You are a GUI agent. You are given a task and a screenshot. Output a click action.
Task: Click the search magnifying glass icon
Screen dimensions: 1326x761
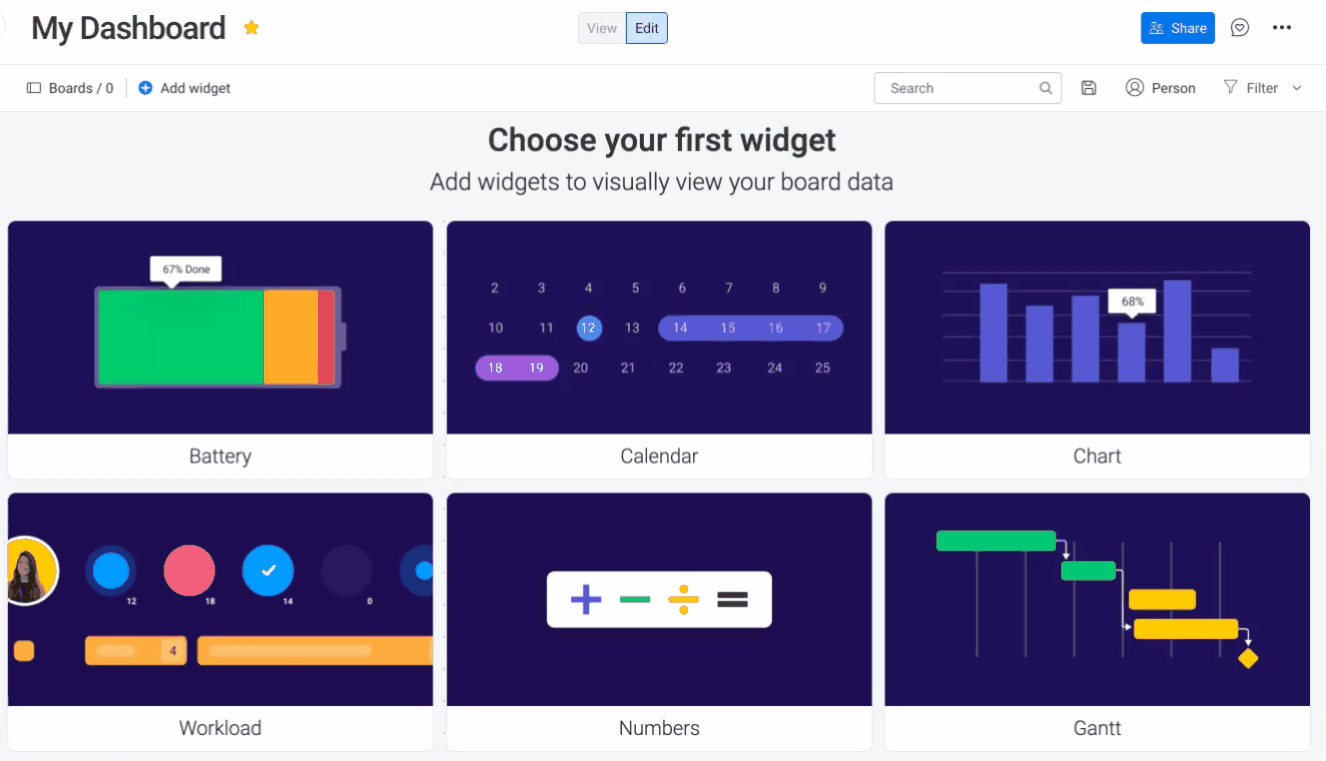(1045, 88)
